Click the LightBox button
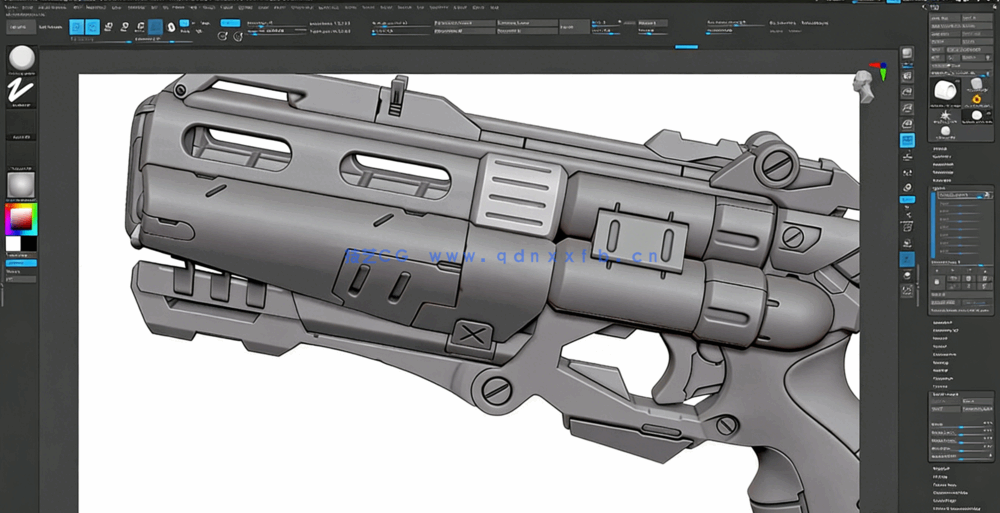The image size is (1000, 513). [x=21, y=28]
